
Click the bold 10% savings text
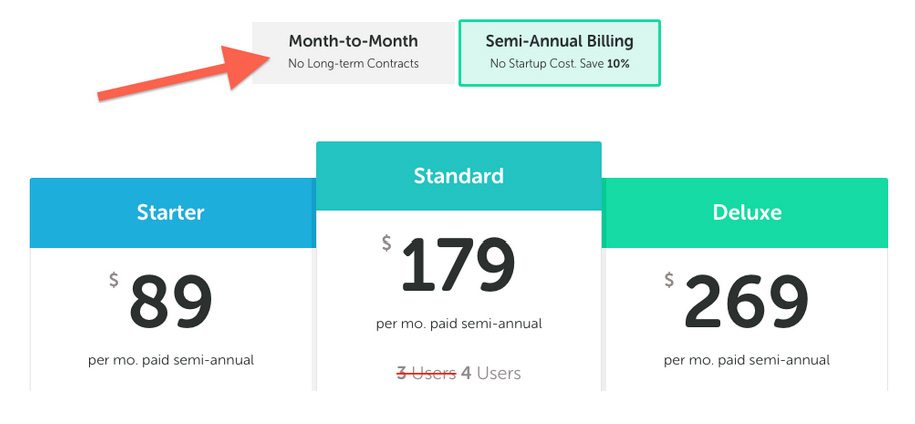pyautogui.click(x=618, y=64)
